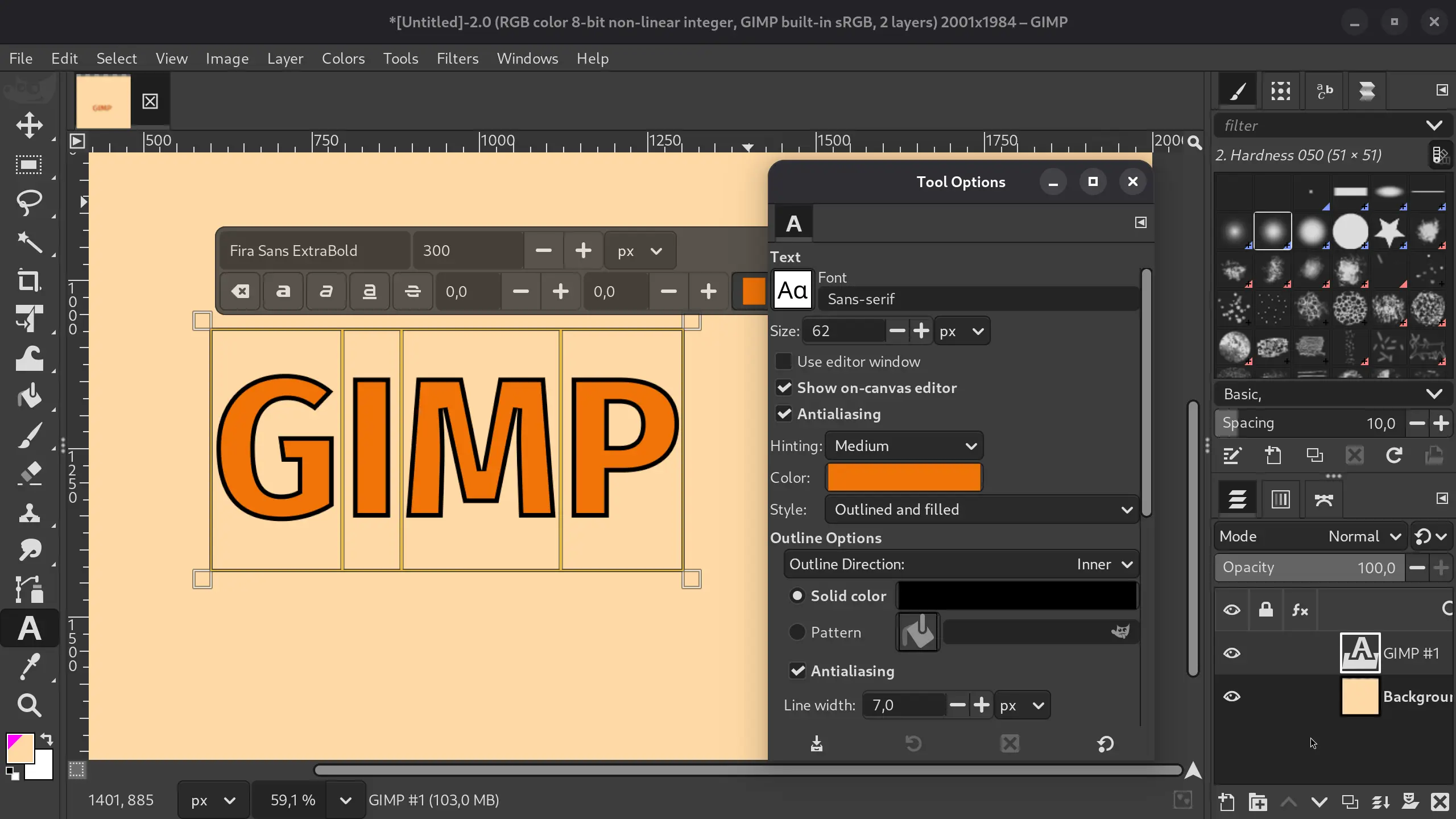Select the Unified Transform tool
The width and height of the screenshot is (1456, 819).
point(29,318)
